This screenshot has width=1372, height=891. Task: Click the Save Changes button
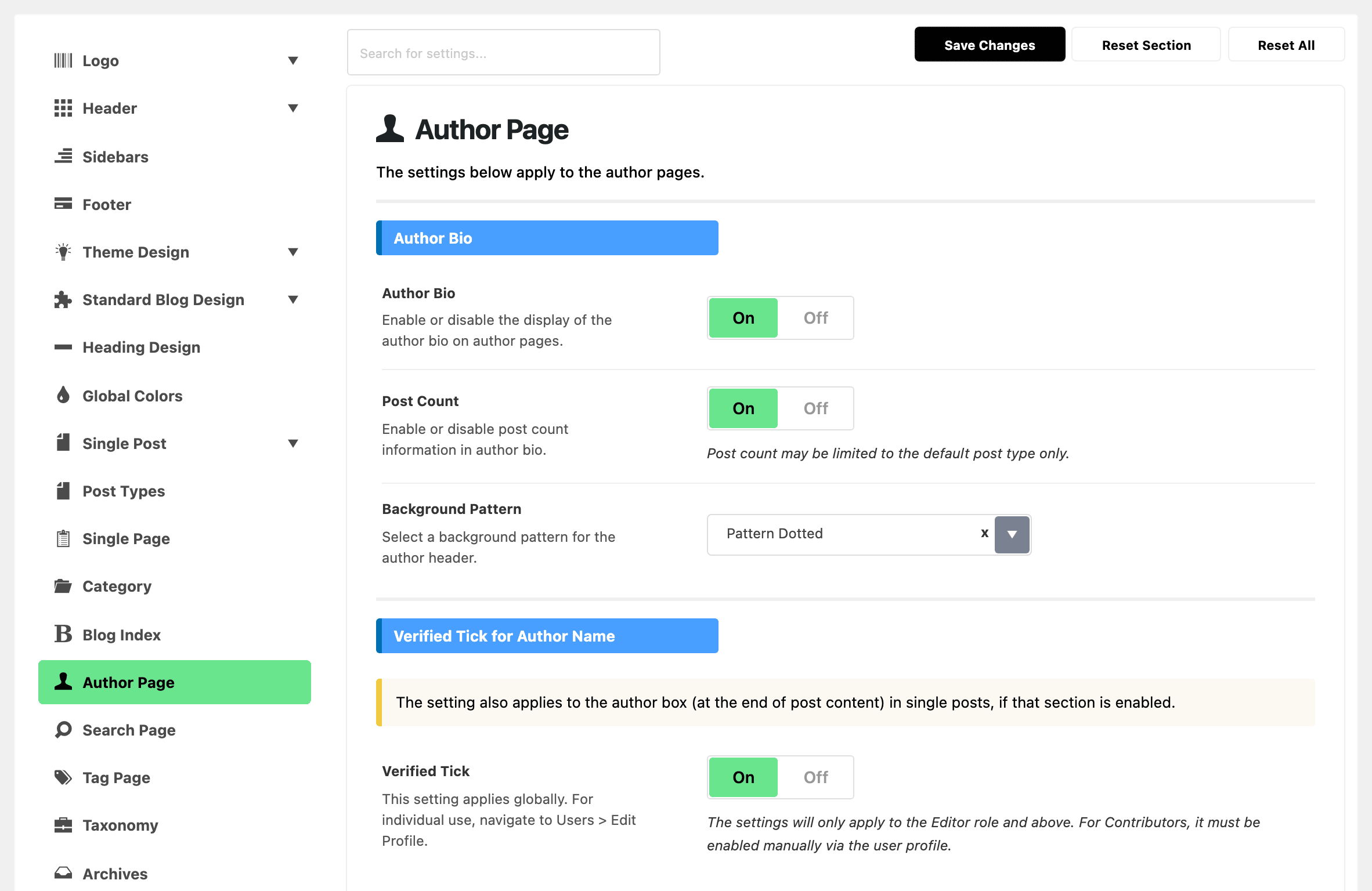tap(990, 45)
